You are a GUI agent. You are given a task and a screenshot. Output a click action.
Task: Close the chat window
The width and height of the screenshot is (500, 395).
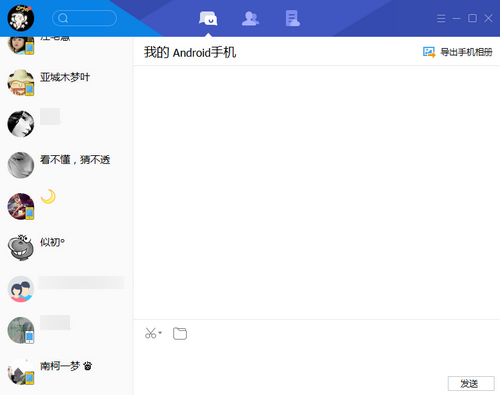tap(488, 18)
